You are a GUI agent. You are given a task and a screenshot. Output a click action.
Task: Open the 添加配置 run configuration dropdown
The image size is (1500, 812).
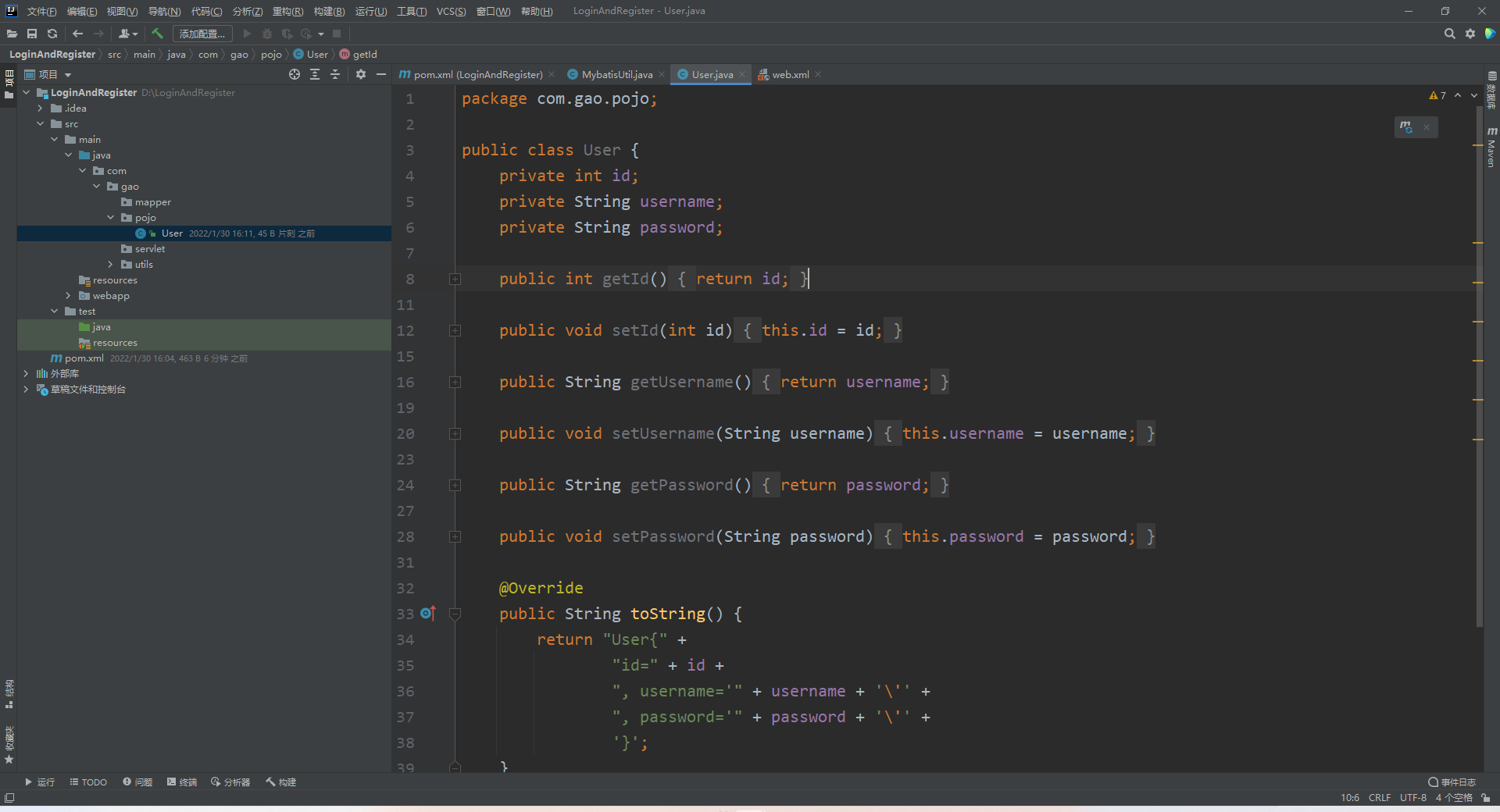click(x=202, y=34)
